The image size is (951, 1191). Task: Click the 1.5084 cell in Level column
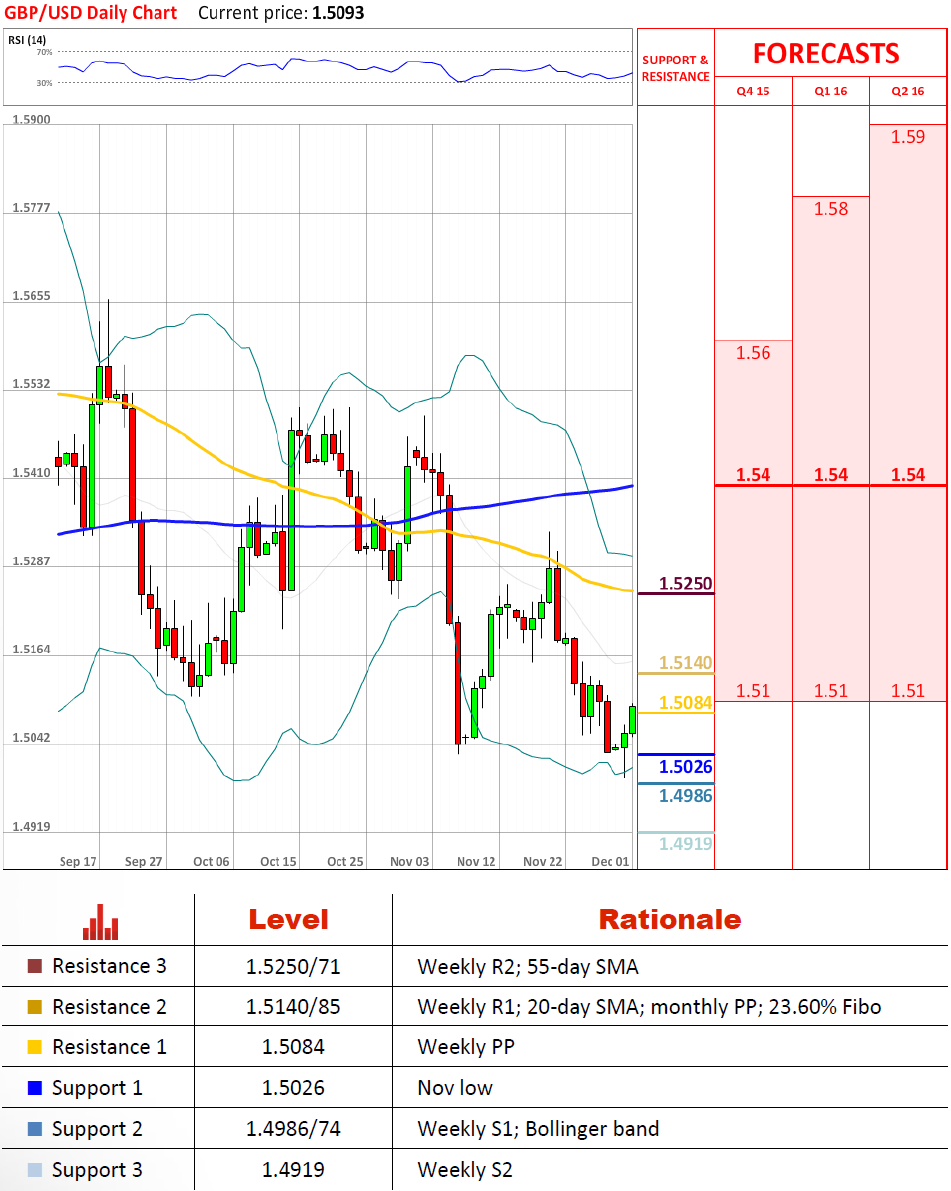pos(293,1047)
